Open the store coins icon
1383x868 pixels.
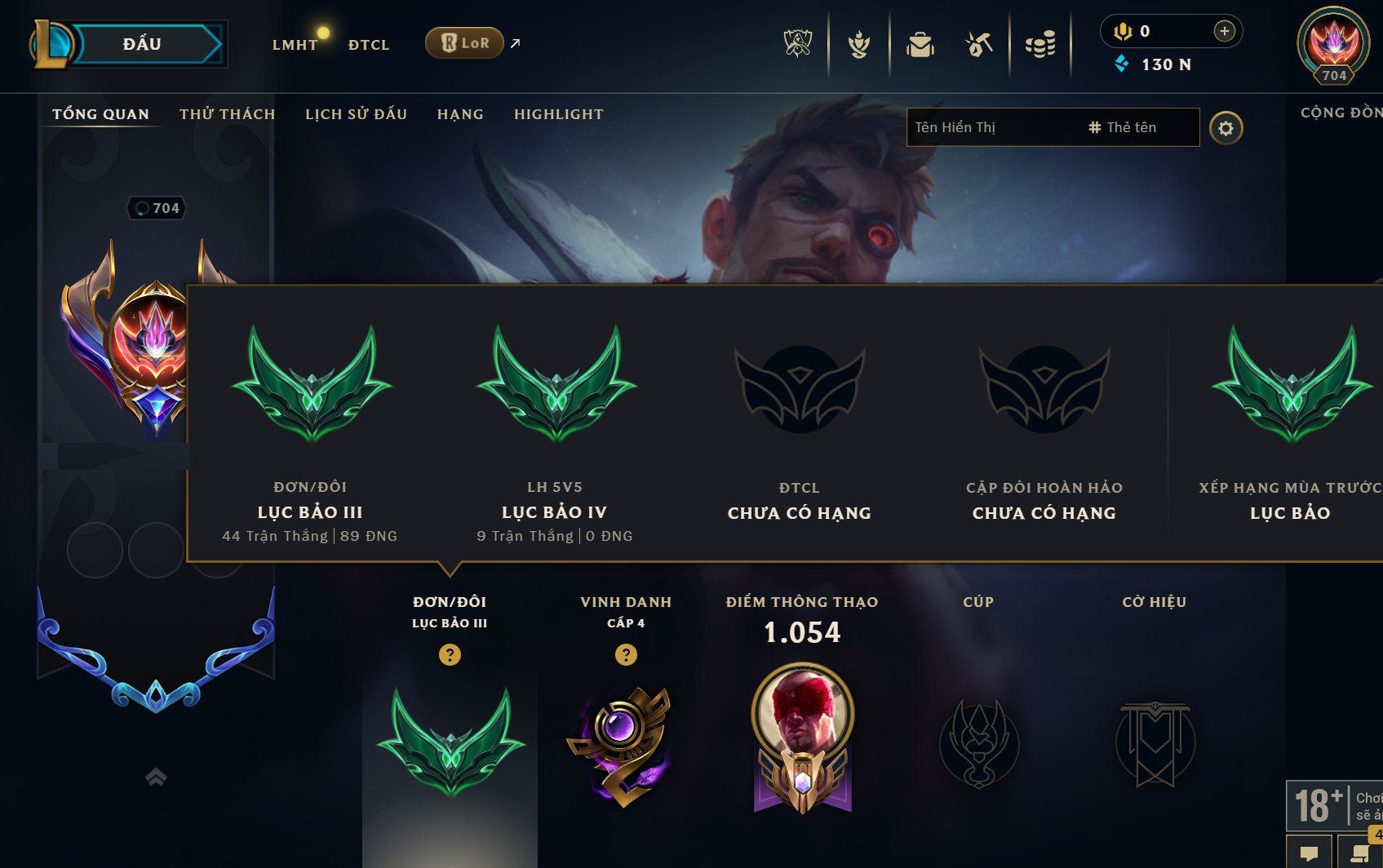[x=1040, y=45]
